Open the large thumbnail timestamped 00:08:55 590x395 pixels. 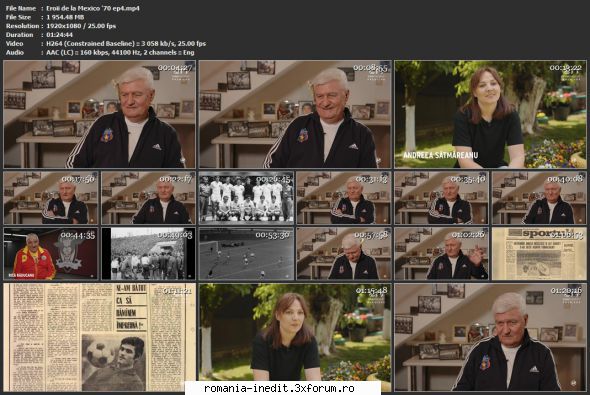point(295,114)
